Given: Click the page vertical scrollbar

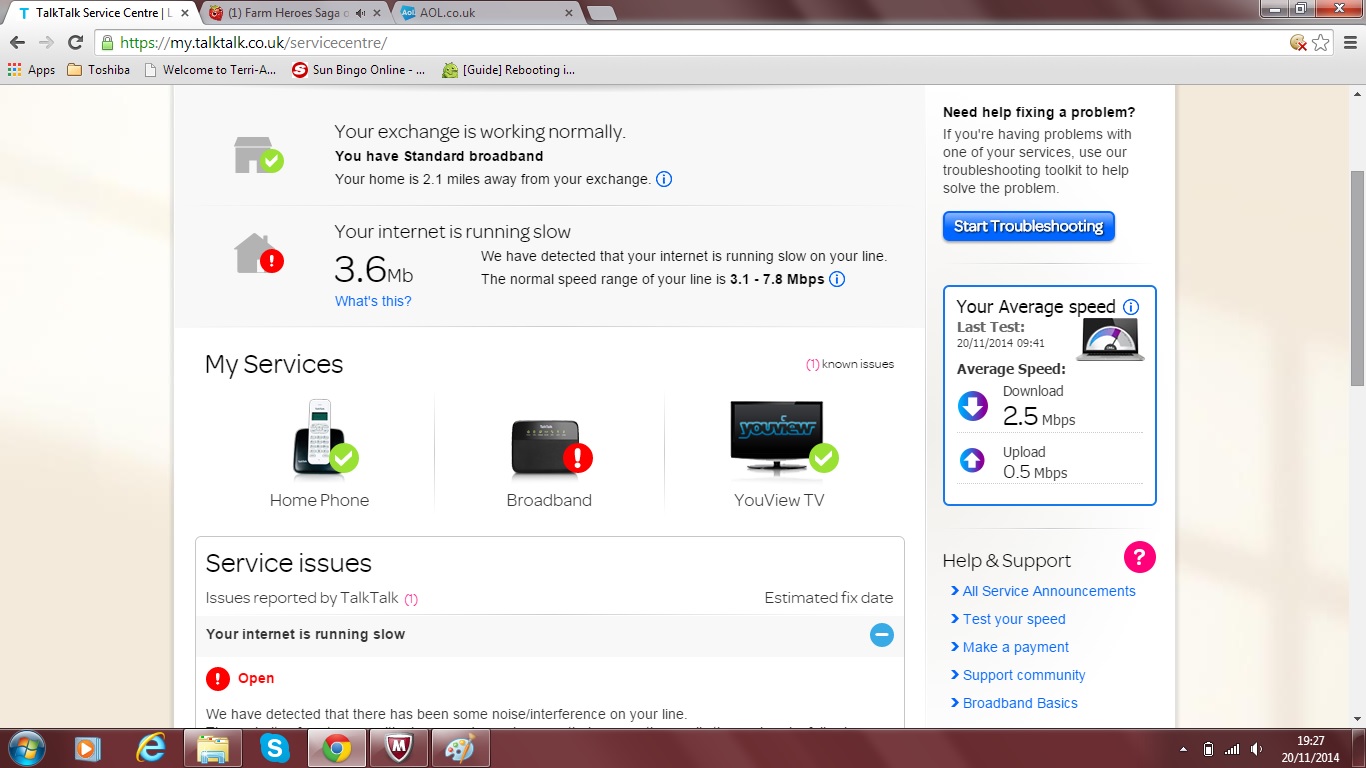Looking at the screenshot, I should click(1356, 280).
